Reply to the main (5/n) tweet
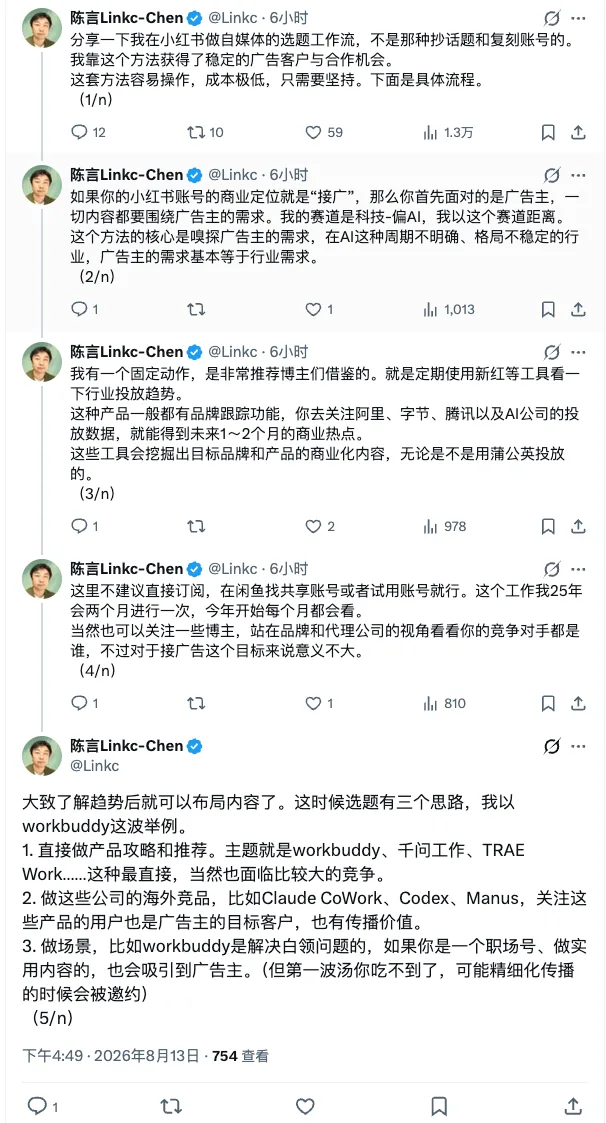This screenshot has width=606, height=1123. click(42, 1106)
